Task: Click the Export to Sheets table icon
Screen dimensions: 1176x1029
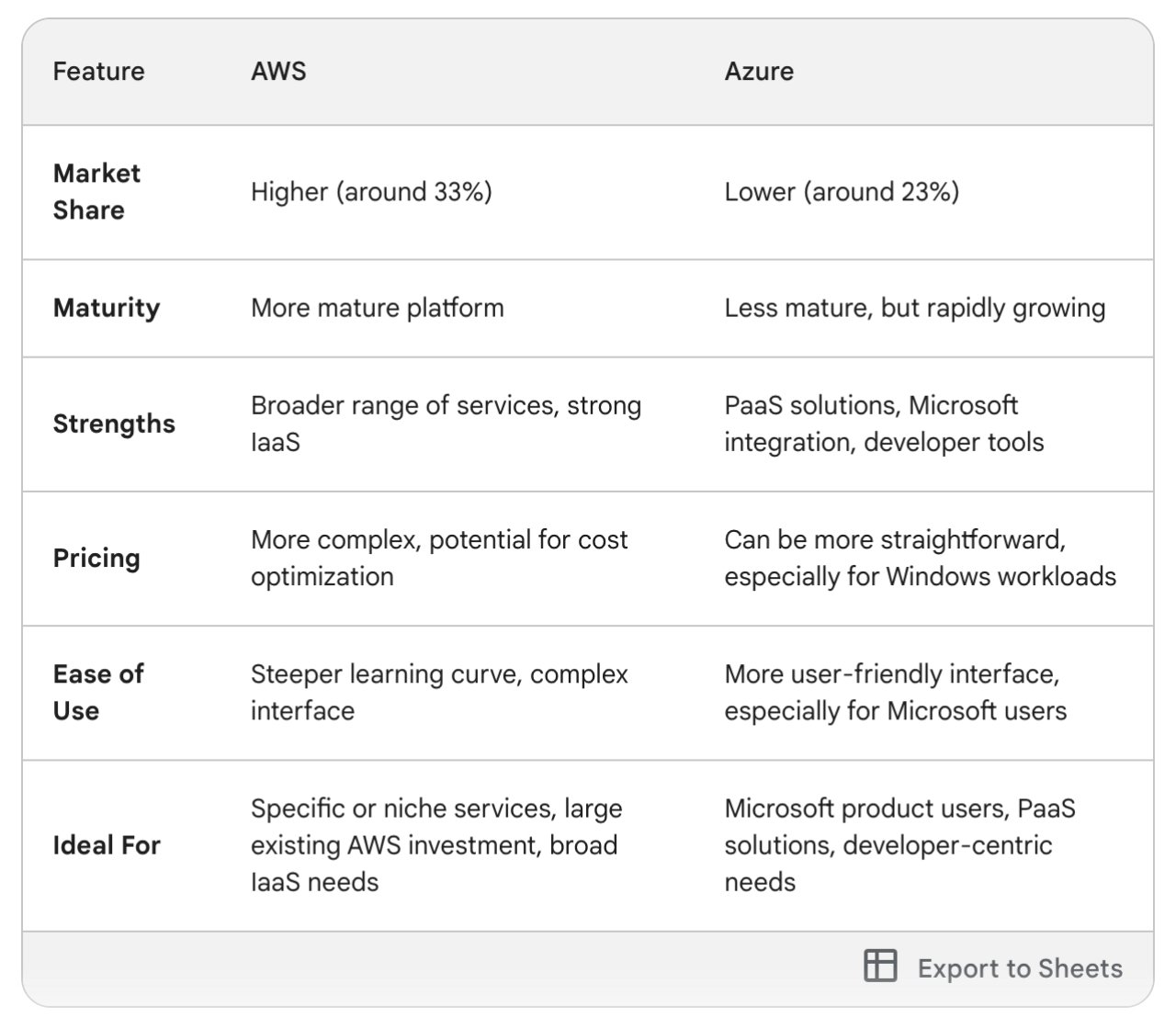Action: pos(880,967)
